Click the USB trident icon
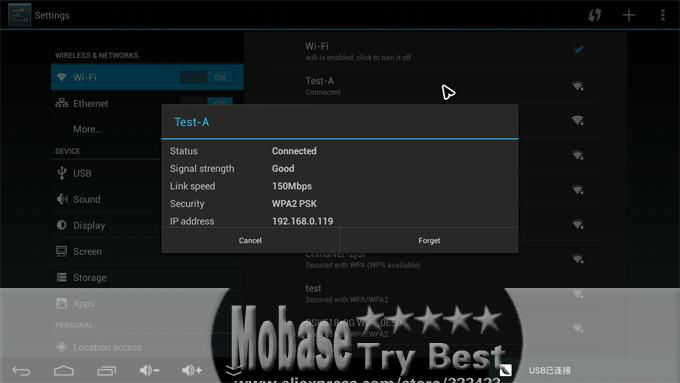Screen dimensions: 680x383 click(62, 173)
